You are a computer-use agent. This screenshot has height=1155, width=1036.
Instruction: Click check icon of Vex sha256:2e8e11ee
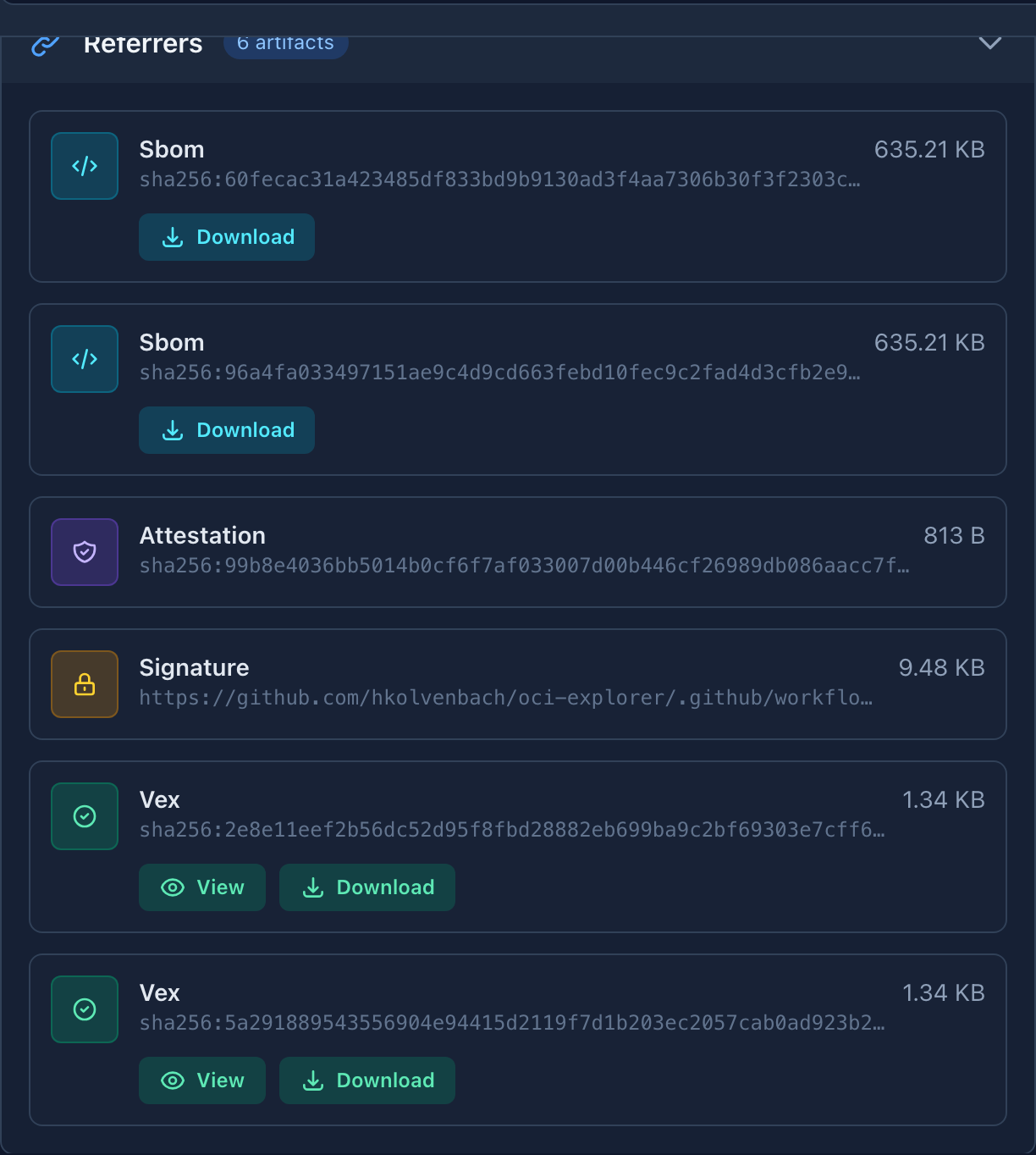pos(85,816)
